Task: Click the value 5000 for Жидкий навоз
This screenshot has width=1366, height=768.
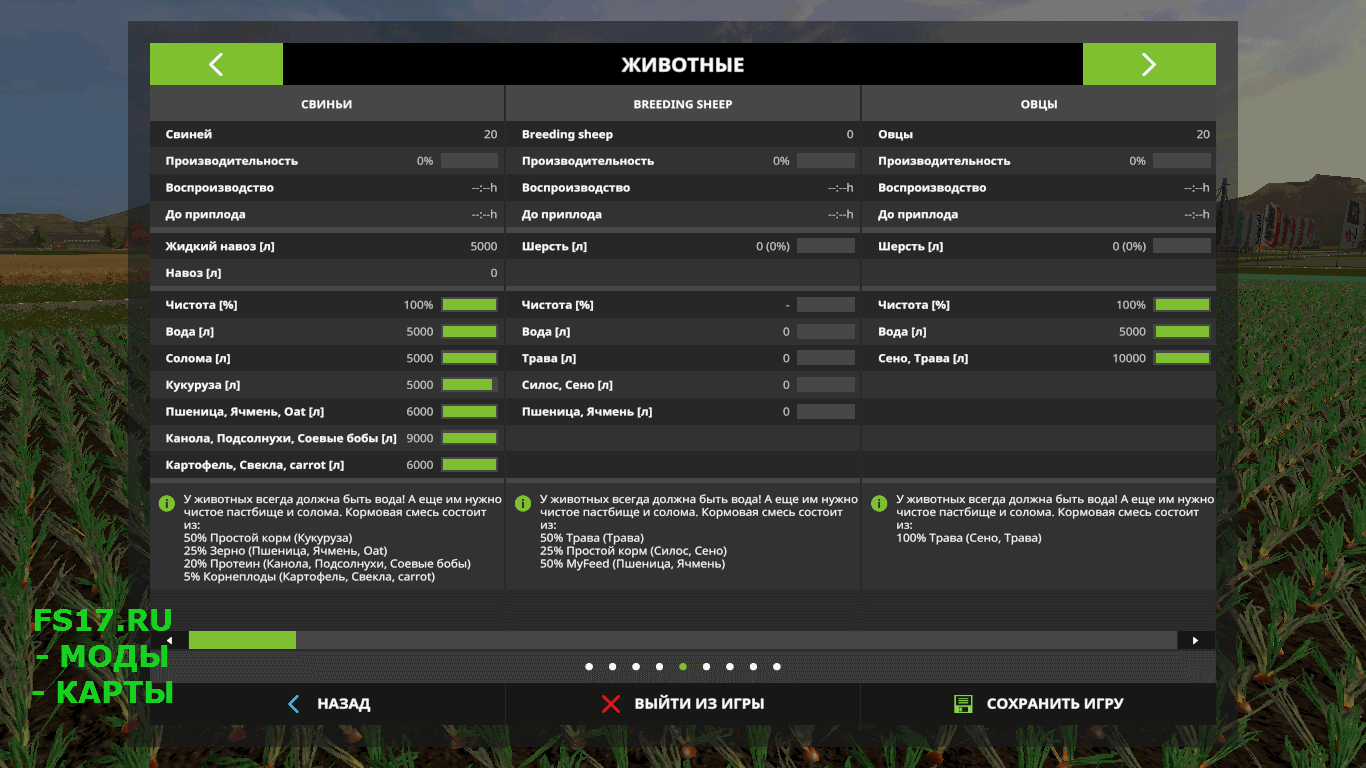Action: point(483,246)
